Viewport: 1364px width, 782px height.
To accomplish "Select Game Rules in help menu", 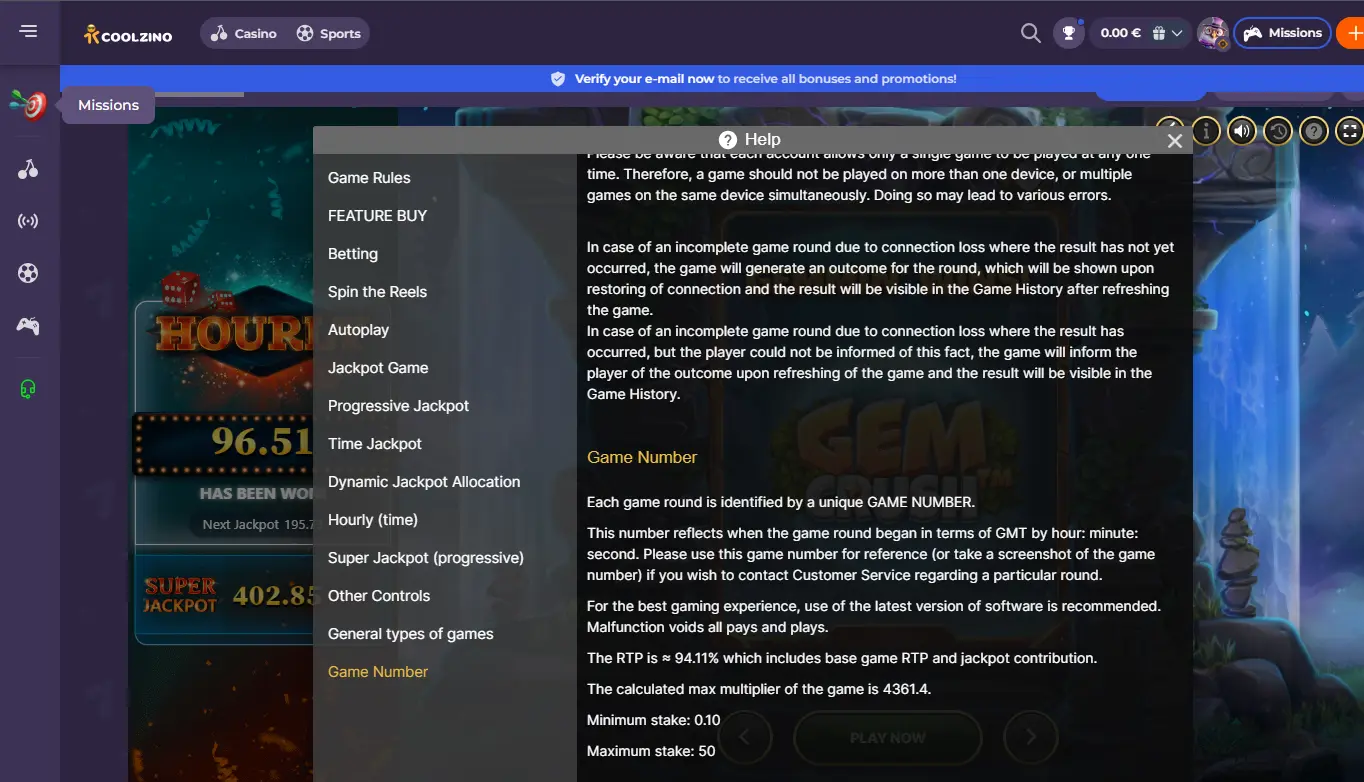I will 369,178.
